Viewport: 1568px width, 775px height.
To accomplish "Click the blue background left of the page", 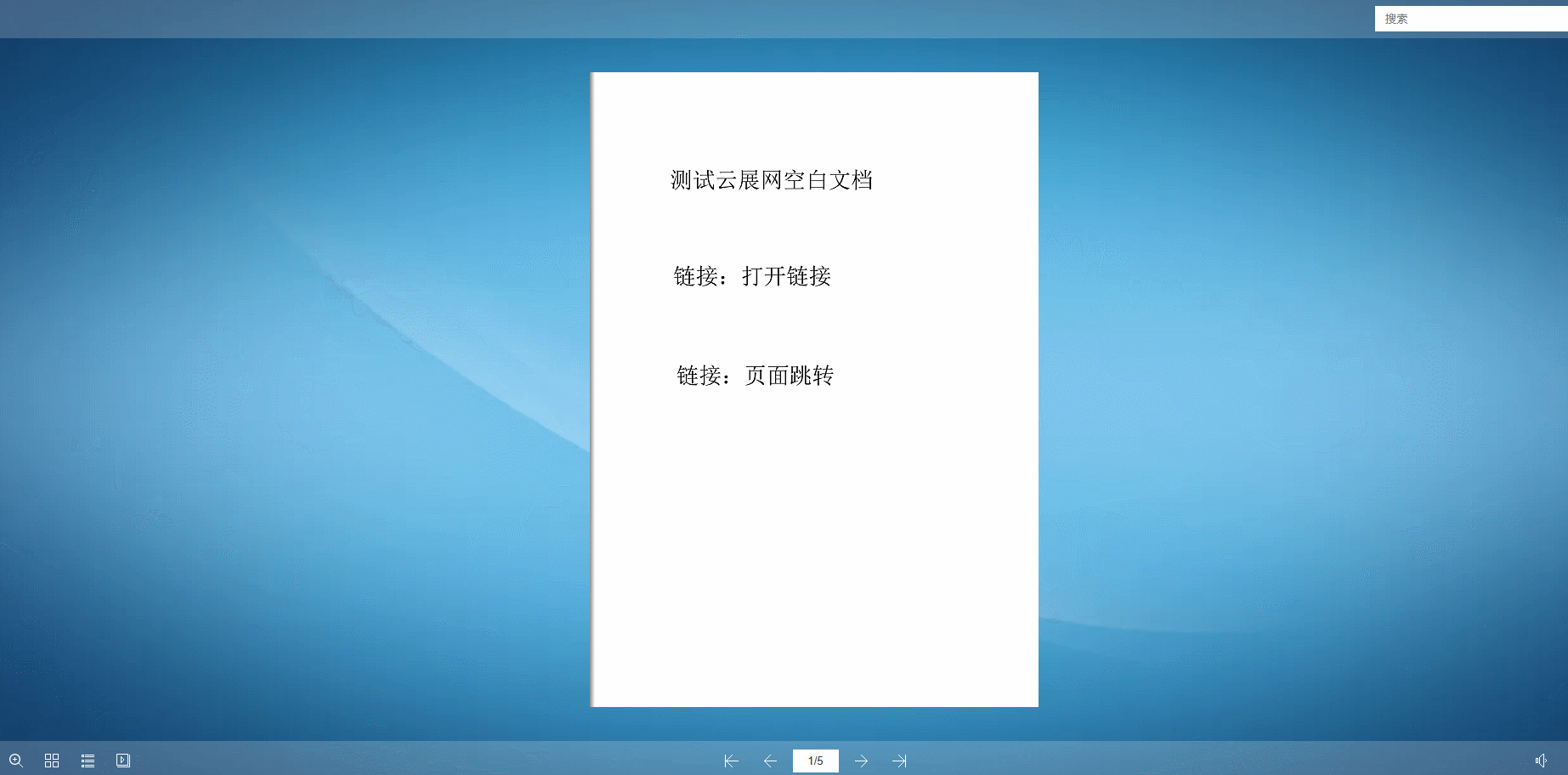I will [x=297, y=382].
